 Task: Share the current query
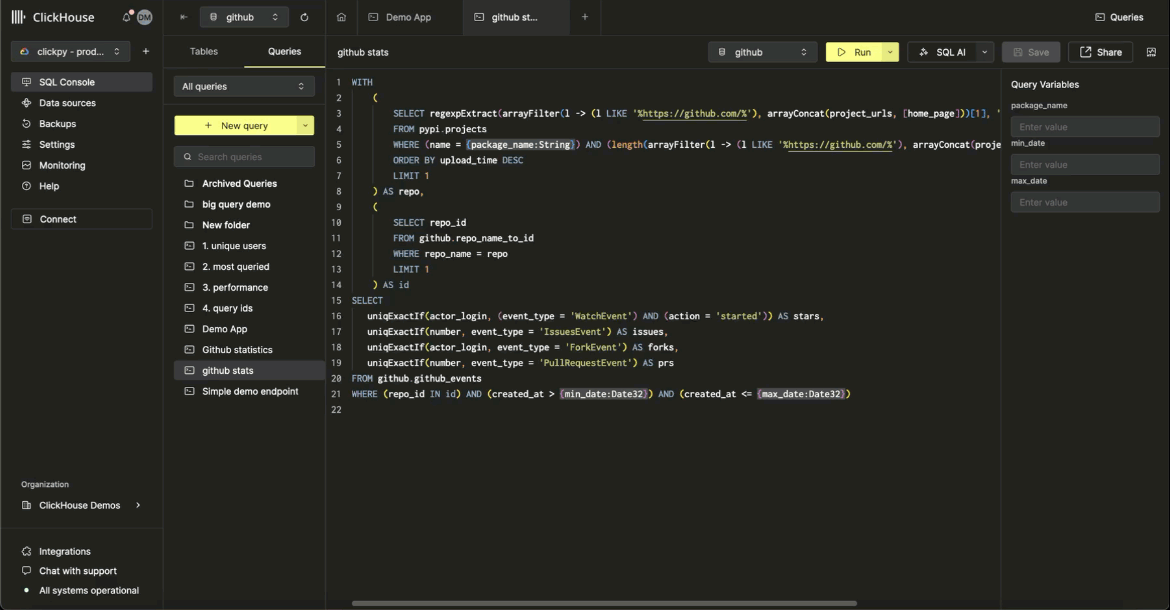point(1100,52)
